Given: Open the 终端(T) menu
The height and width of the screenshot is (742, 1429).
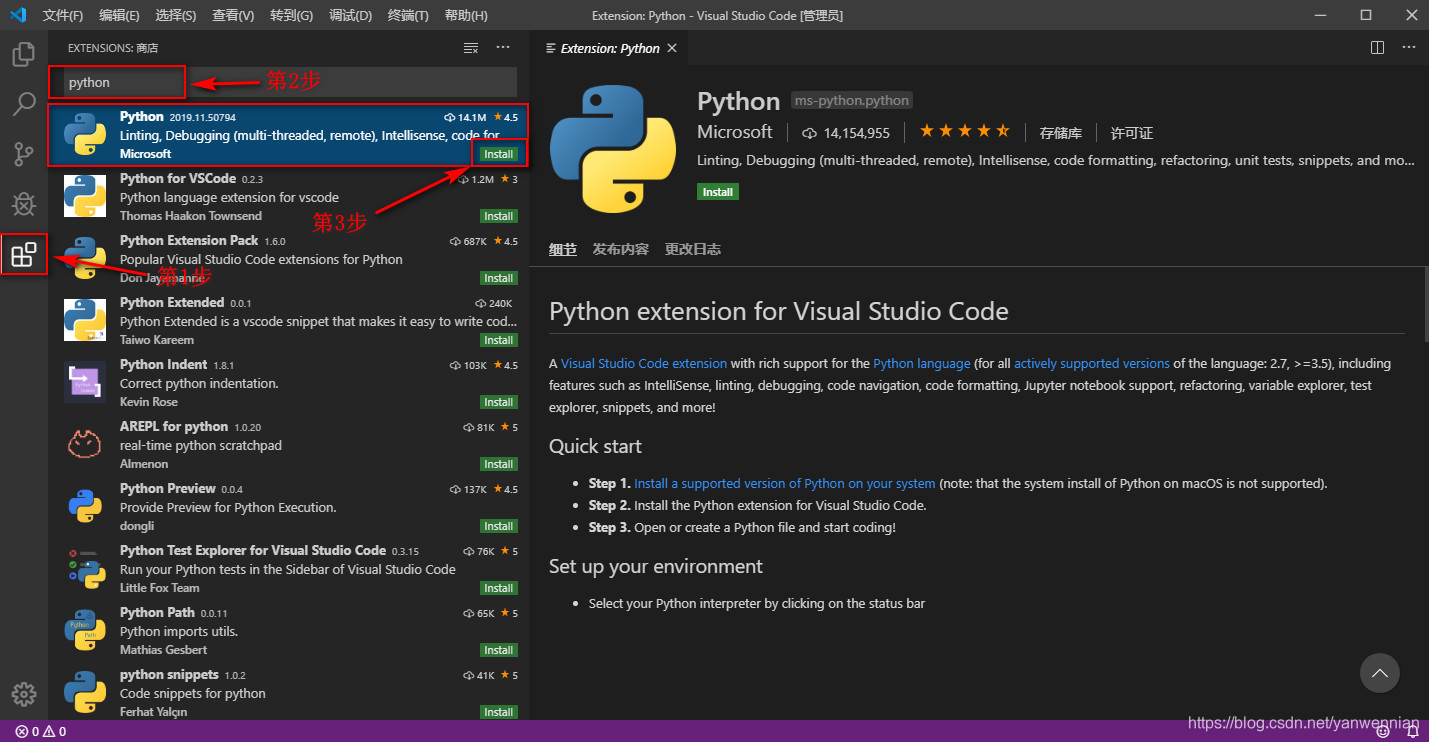Looking at the screenshot, I should tap(408, 15).
